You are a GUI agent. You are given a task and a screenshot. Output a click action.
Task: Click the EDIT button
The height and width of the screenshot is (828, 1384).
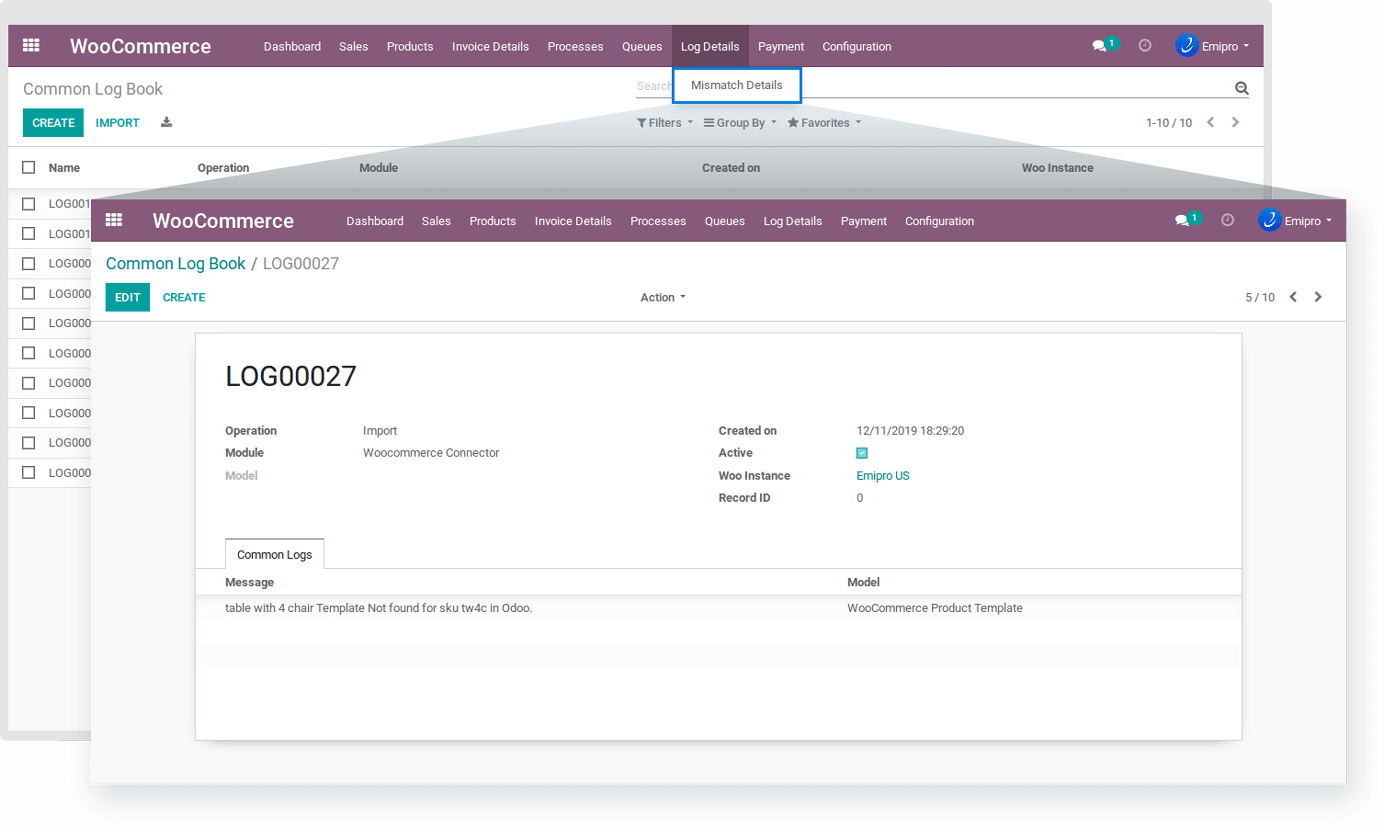click(128, 297)
